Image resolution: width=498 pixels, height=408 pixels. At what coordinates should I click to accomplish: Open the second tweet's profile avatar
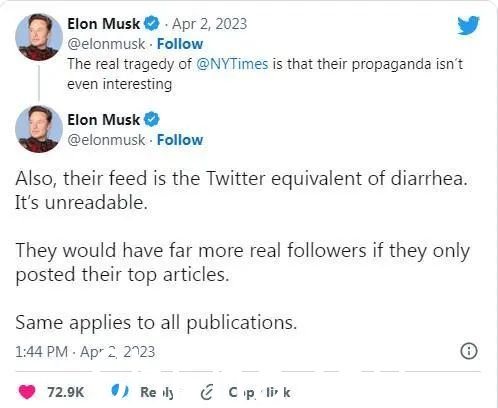pos(39,129)
